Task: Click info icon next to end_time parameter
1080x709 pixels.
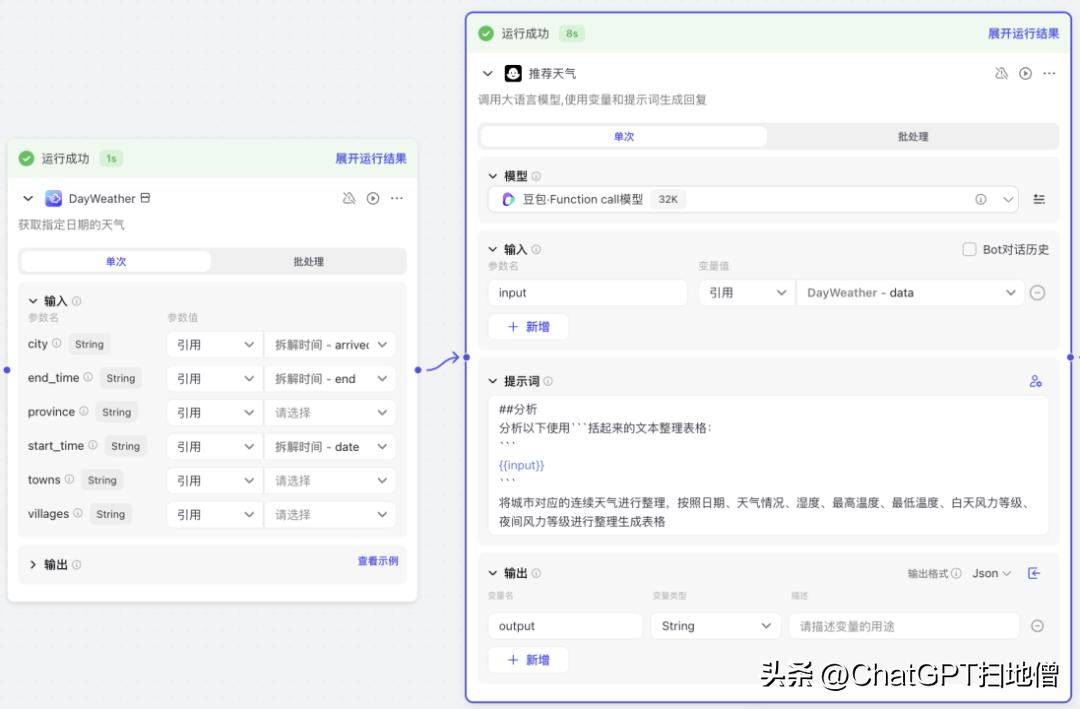Action: [88, 377]
